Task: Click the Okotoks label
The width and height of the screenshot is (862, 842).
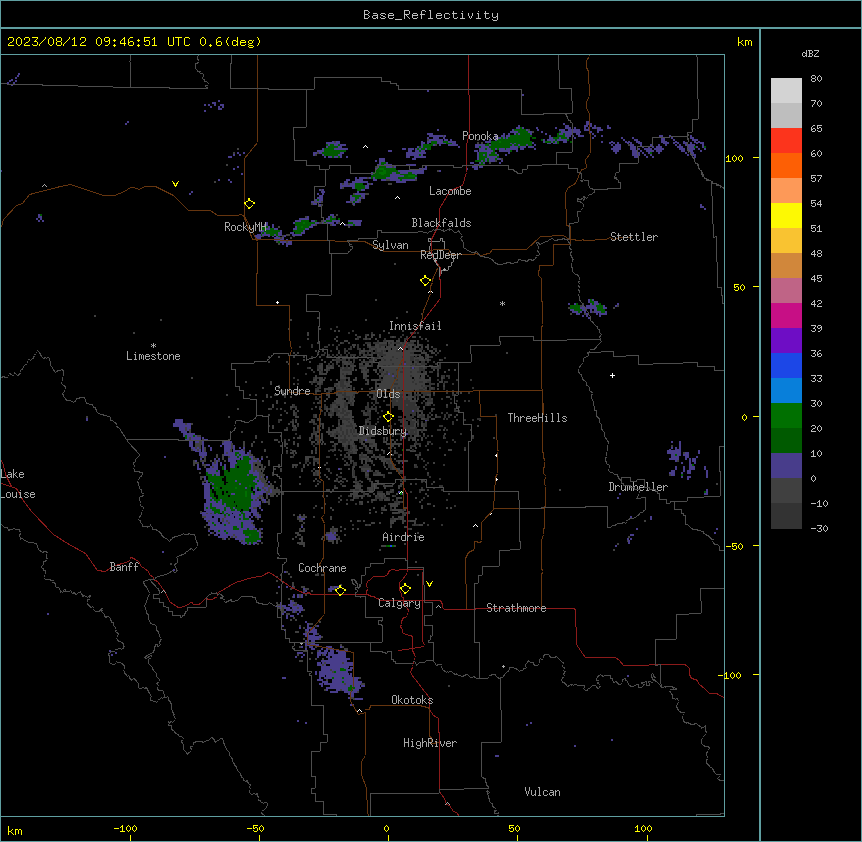Action: pos(412,700)
